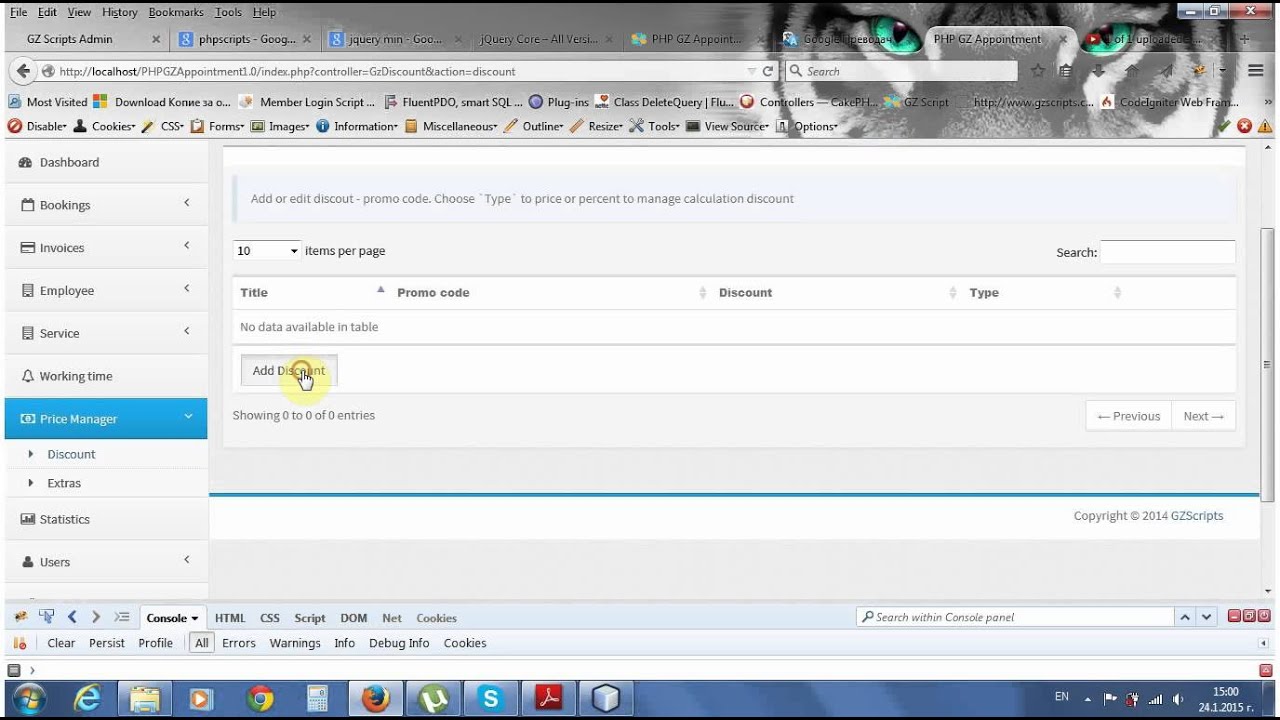This screenshot has height=720, width=1280.
Task: Open the items per page dropdown
Action: click(x=267, y=251)
